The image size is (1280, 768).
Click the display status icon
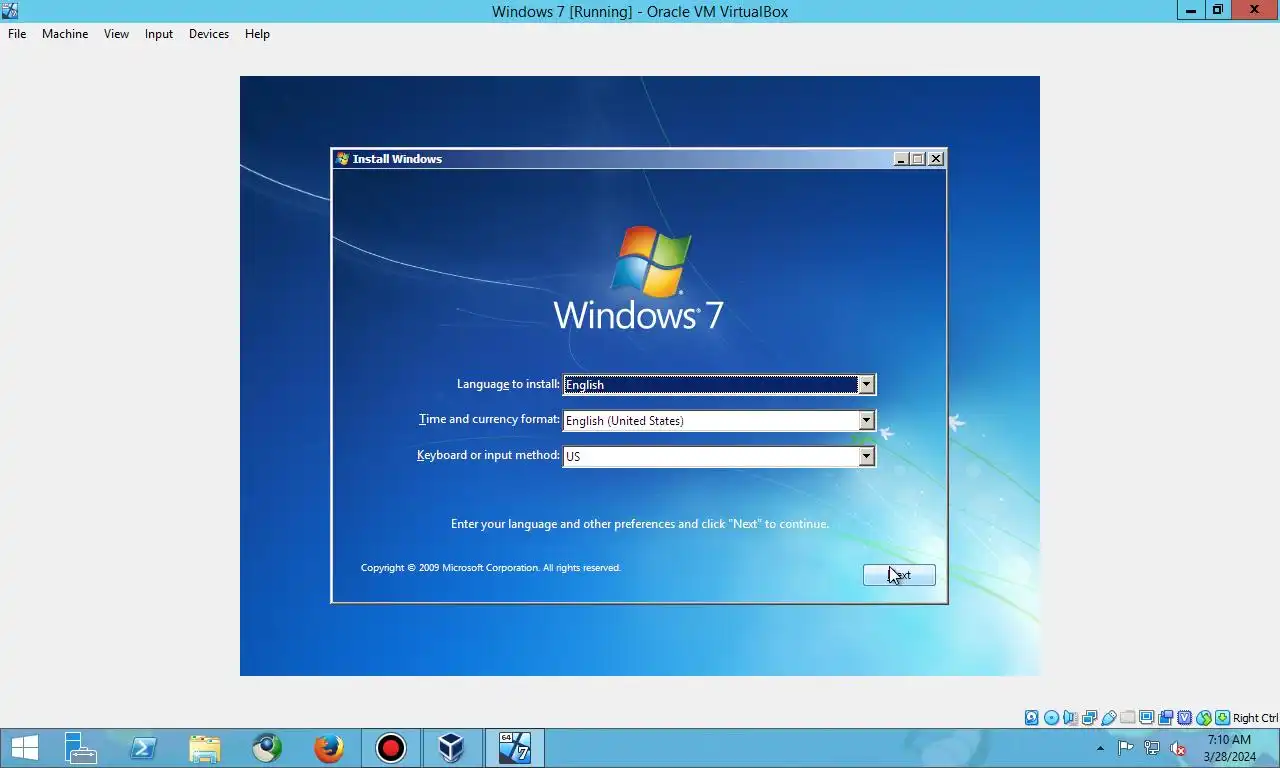click(x=1146, y=718)
